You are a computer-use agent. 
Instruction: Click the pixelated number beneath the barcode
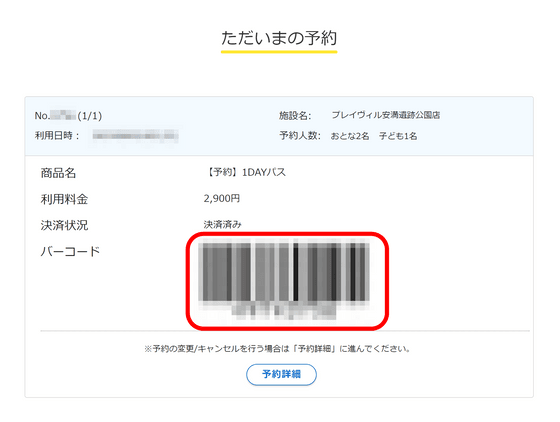(x=284, y=310)
